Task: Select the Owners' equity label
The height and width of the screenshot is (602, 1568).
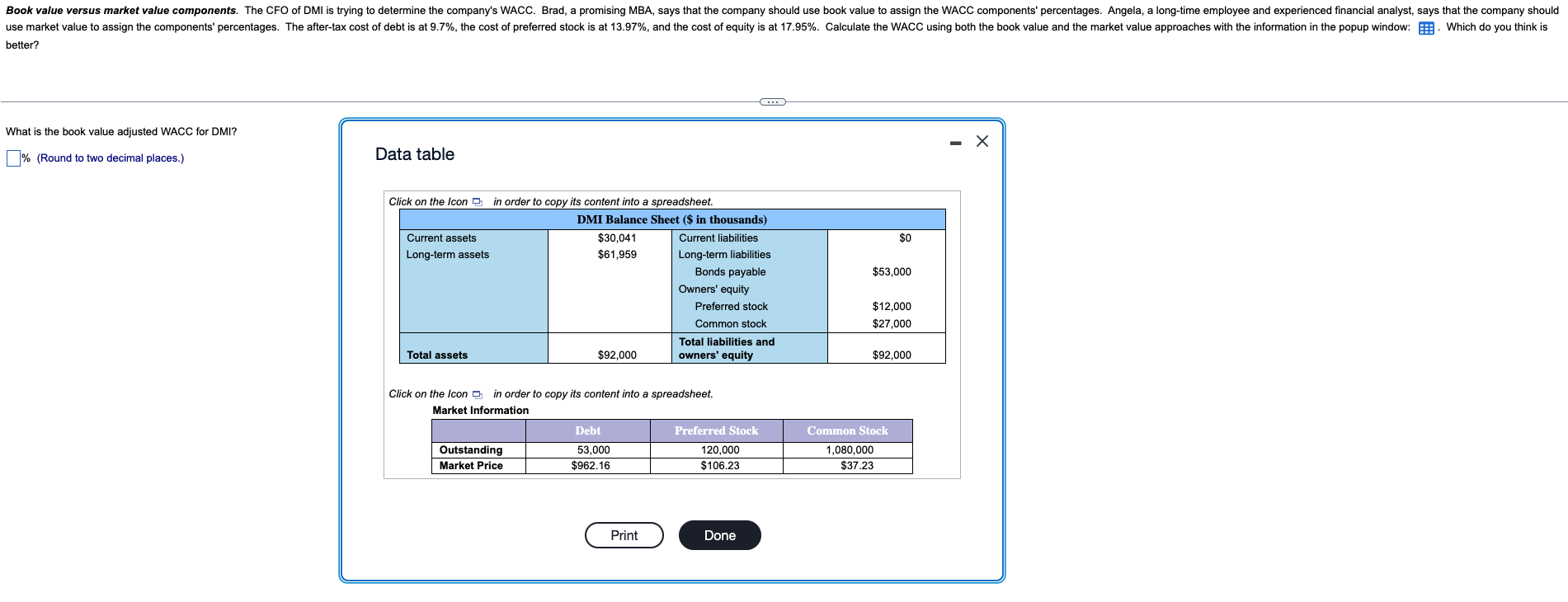Action: point(713,289)
